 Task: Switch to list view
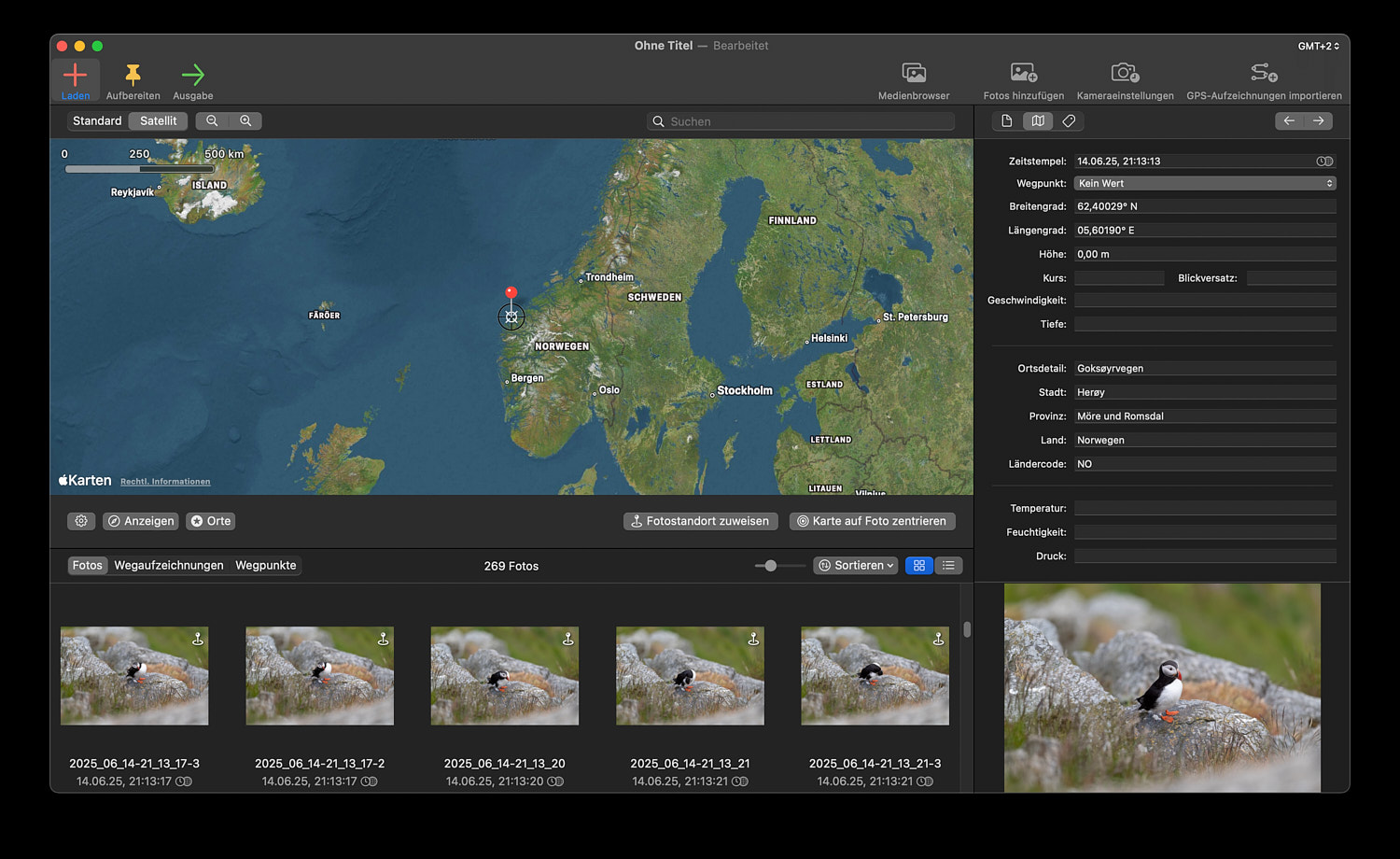click(948, 565)
